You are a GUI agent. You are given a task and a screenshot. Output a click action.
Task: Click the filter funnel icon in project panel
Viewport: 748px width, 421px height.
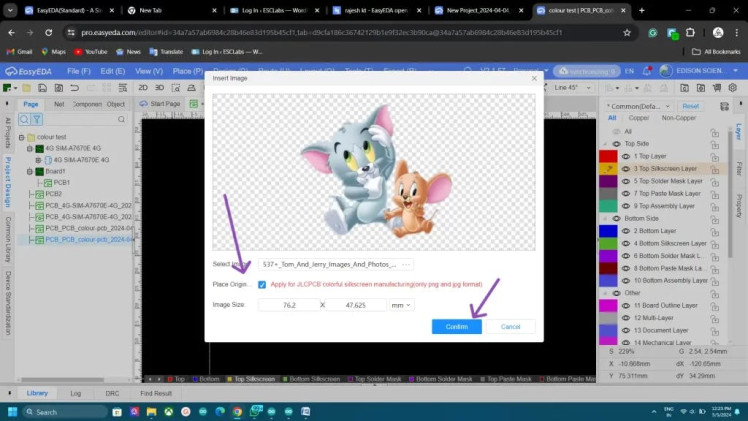(38, 120)
